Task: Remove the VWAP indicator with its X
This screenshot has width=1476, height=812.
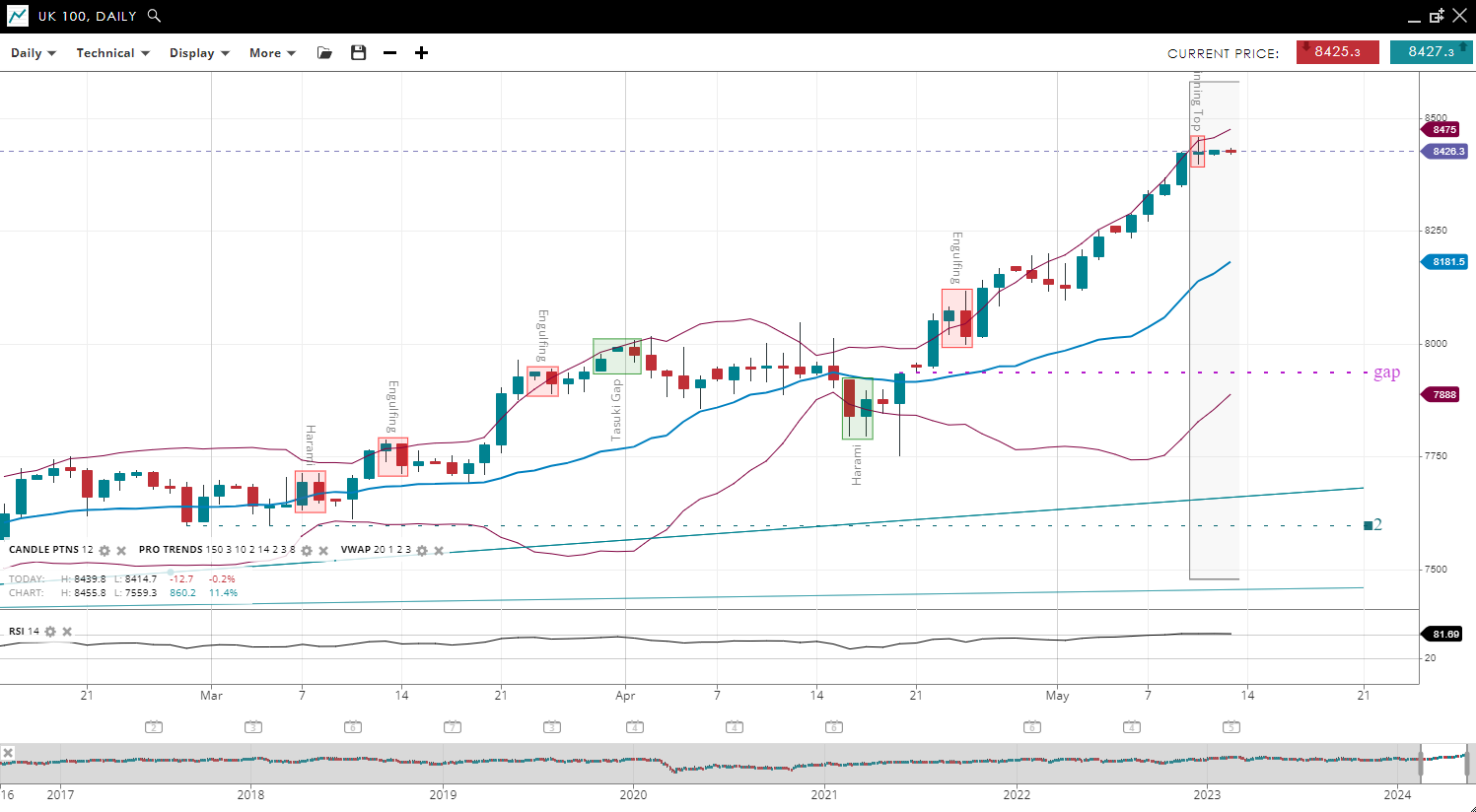Action: (439, 551)
